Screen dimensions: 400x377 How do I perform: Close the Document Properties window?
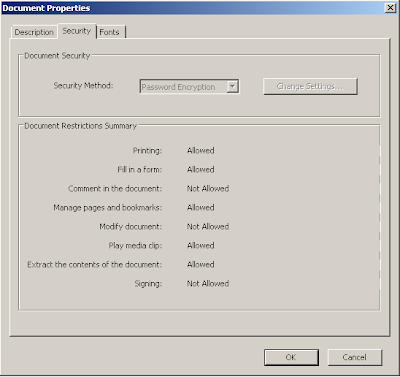pos(390,8)
